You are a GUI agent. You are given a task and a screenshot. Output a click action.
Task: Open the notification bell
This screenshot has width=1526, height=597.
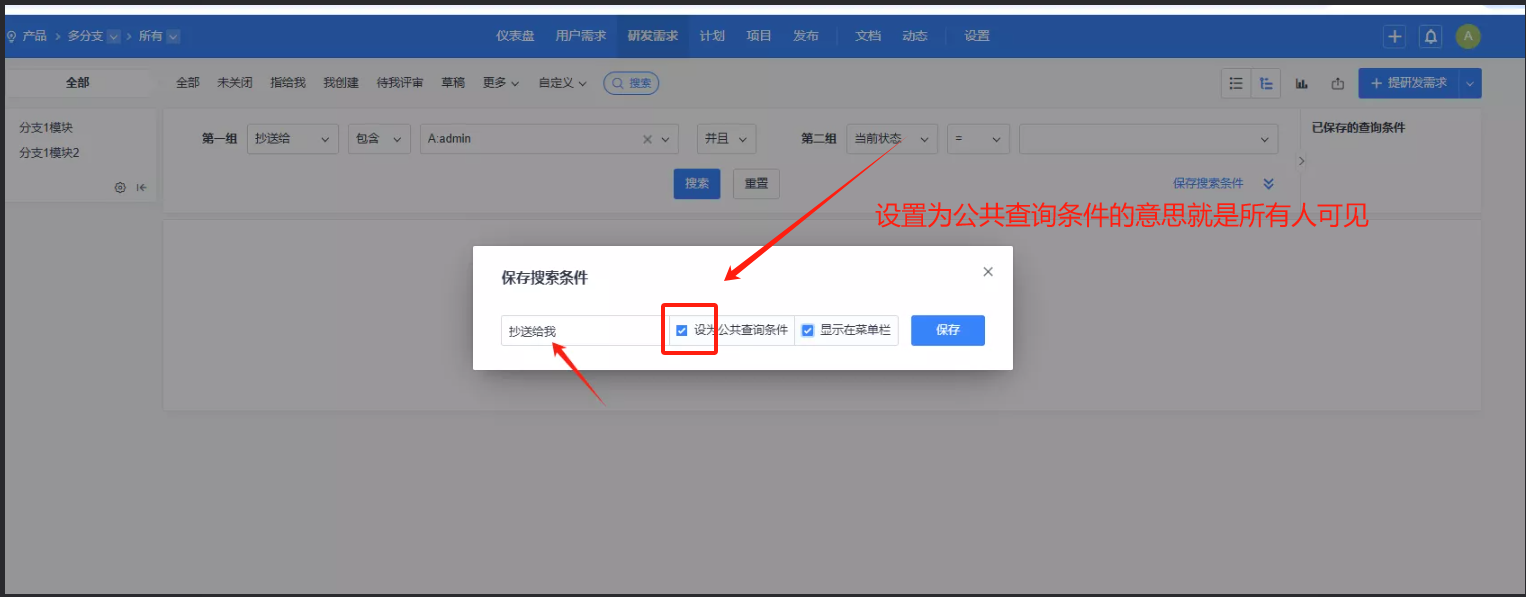[1431, 37]
